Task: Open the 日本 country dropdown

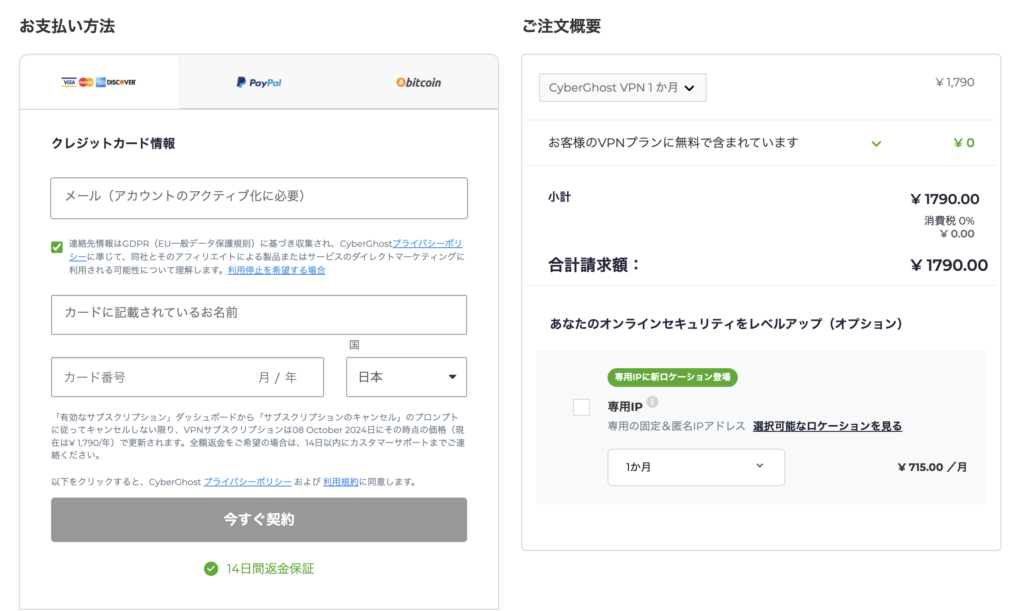Action: tap(406, 377)
